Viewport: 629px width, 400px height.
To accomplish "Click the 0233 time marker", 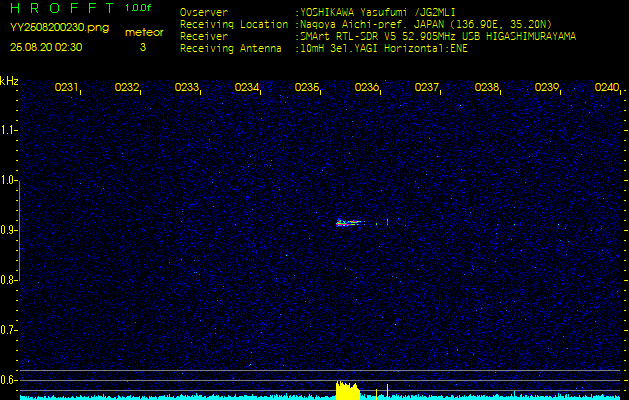I will click(187, 87).
